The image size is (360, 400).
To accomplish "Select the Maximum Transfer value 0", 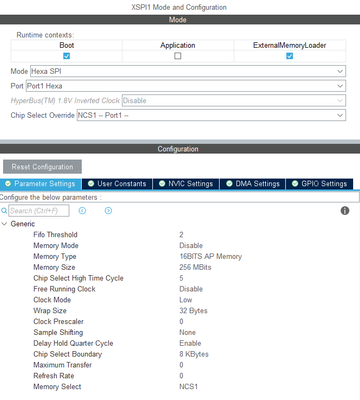I will coord(181,365).
